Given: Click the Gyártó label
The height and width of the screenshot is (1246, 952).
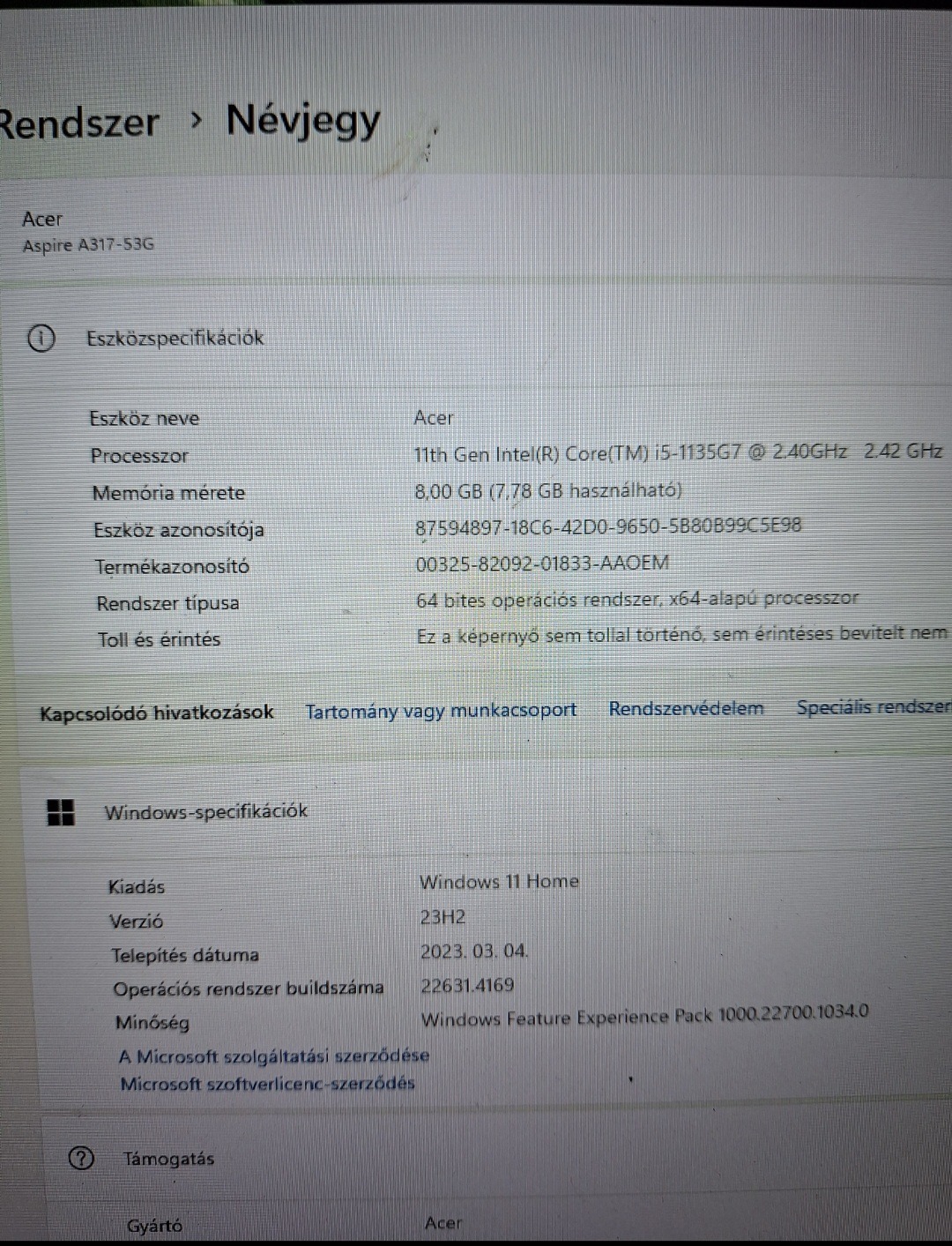Looking at the screenshot, I should click(154, 1226).
